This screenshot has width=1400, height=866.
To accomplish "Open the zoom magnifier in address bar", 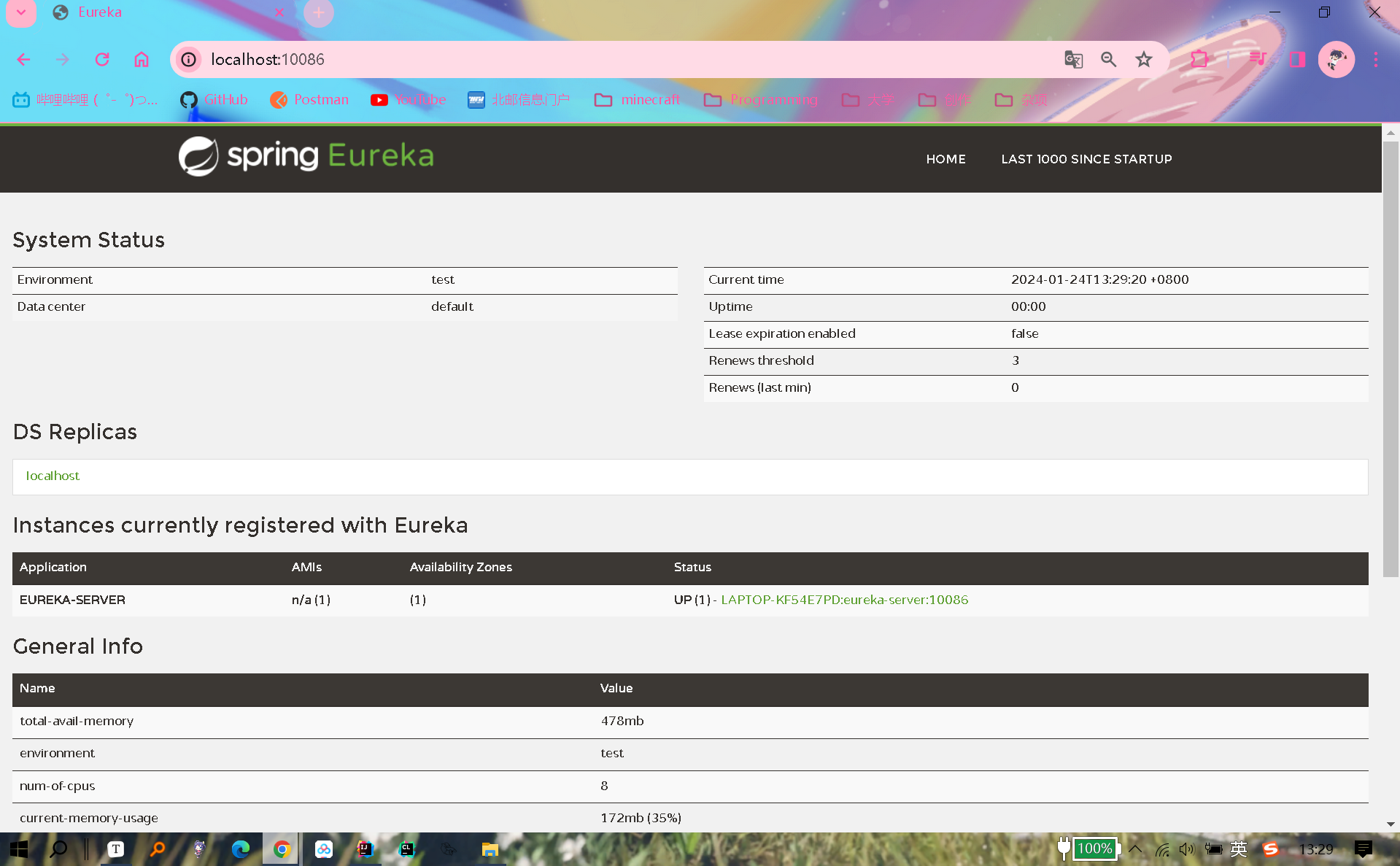I will coord(1109,60).
